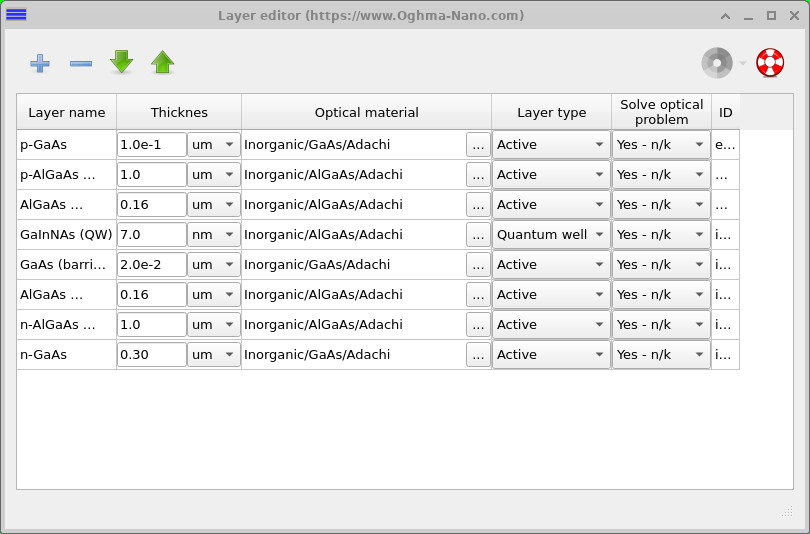This screenshot has height=534, width=810.
Task: Select the n-GaAs layer name cell
Action: (67, 354)
